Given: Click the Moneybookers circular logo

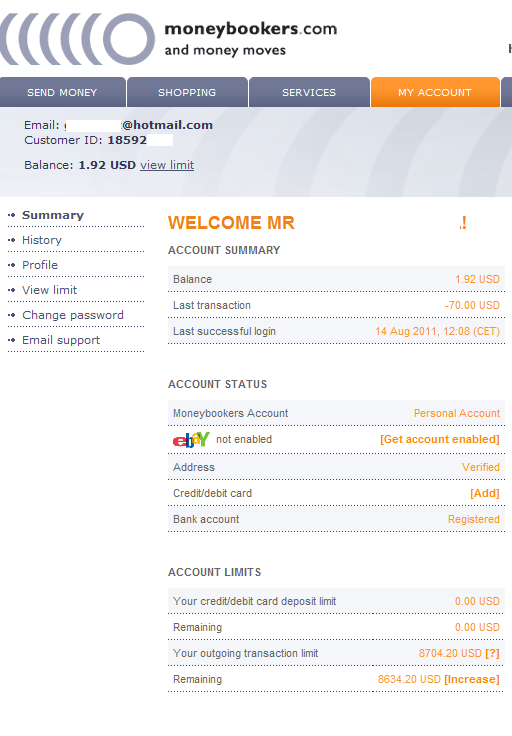Looking at the screenshot, I should [x=77, y=39].
